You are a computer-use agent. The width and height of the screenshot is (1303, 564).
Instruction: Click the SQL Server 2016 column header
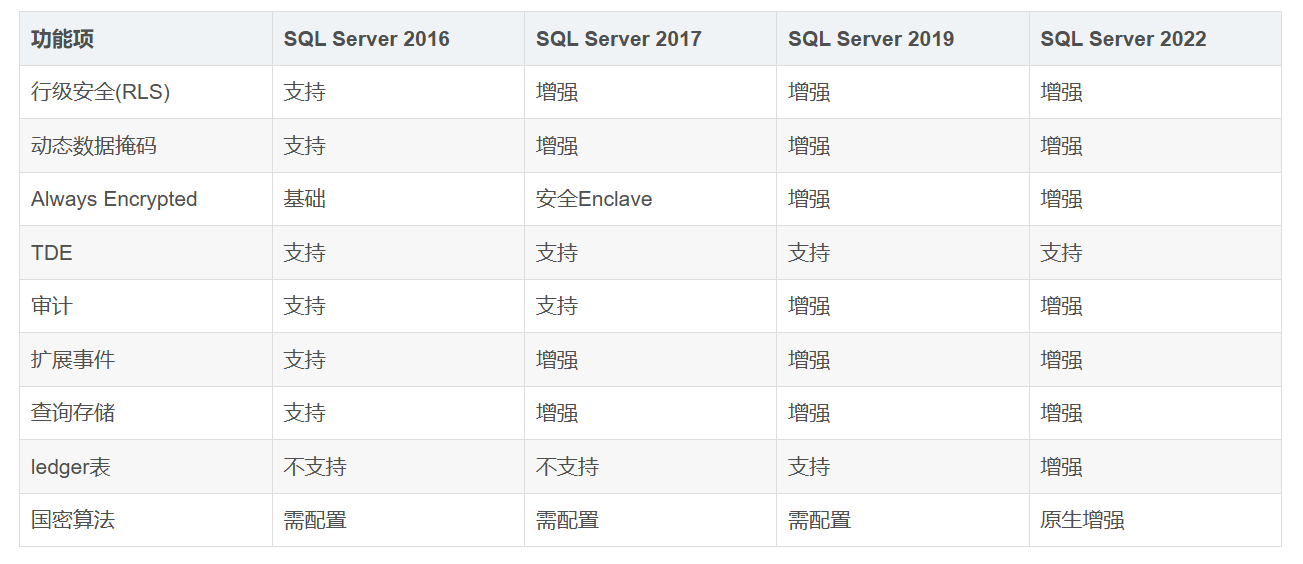(366, 39)
